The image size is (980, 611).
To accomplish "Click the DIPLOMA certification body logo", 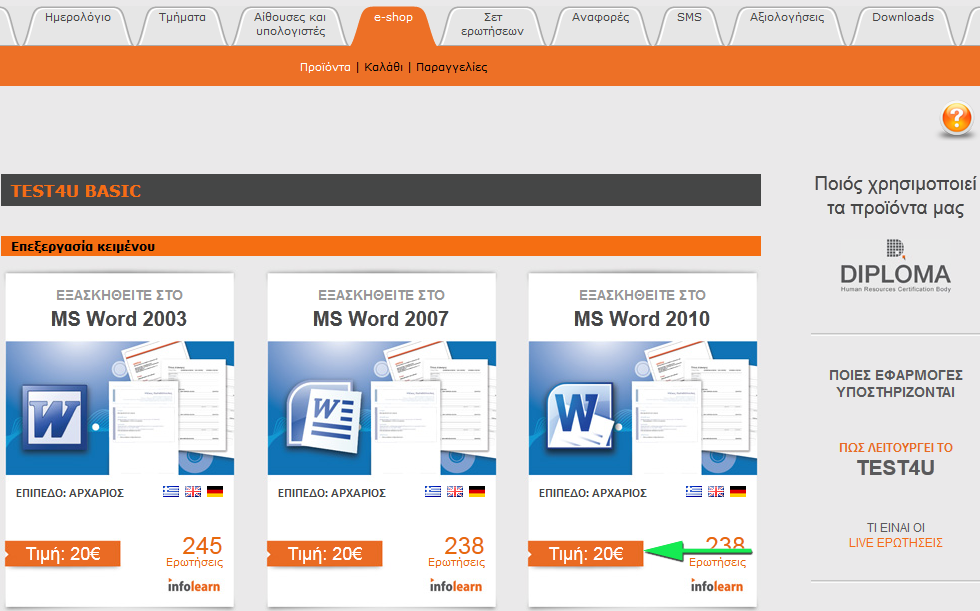I will click(895, 267).
